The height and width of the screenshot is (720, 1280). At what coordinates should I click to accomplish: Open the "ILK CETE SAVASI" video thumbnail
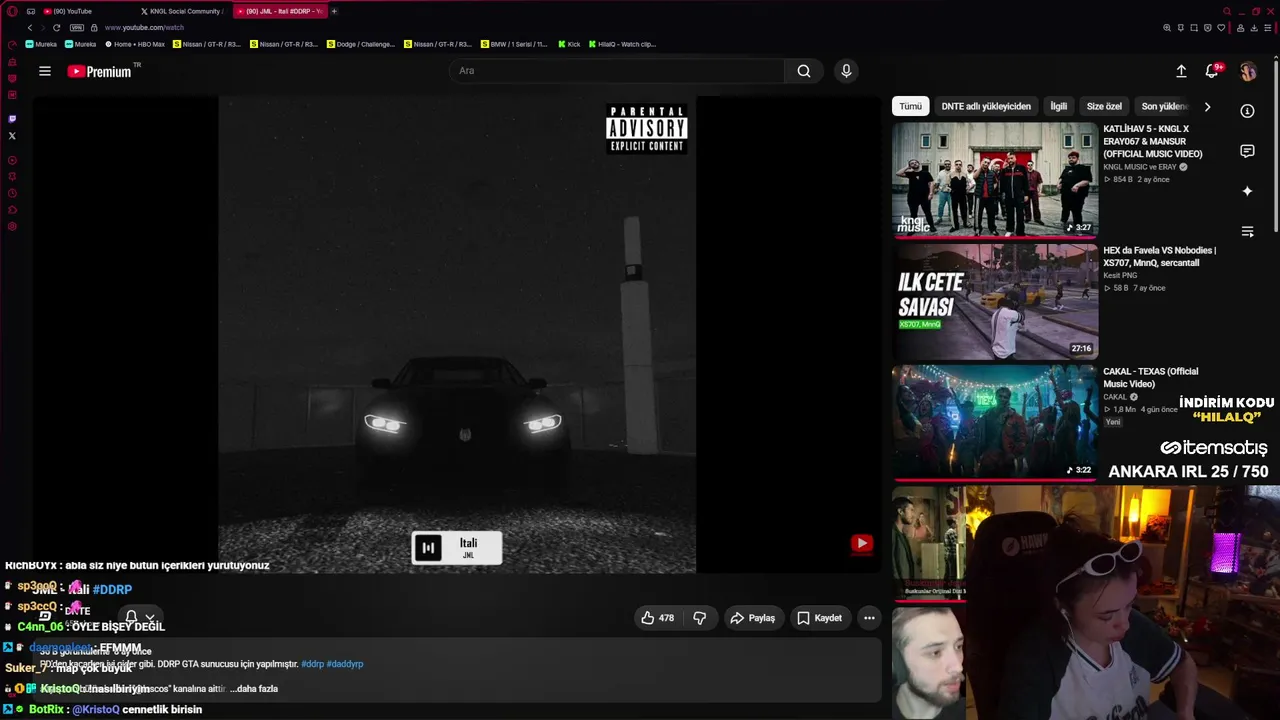point(995,301)
